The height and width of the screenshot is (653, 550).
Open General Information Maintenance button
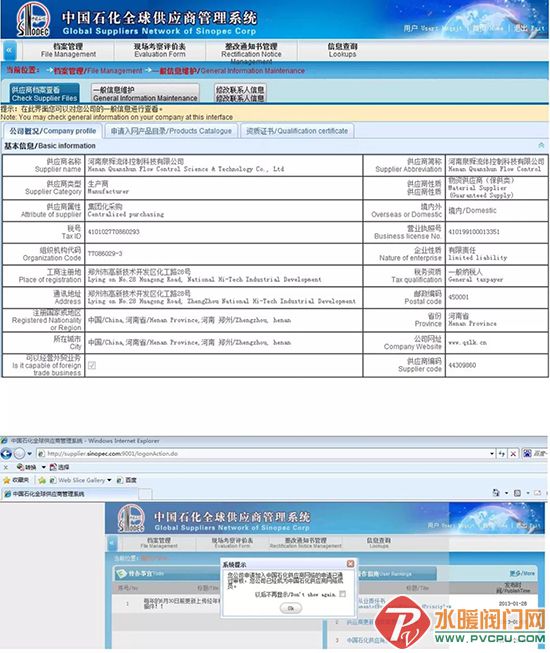pyautogui.click(x=145, y=94)
